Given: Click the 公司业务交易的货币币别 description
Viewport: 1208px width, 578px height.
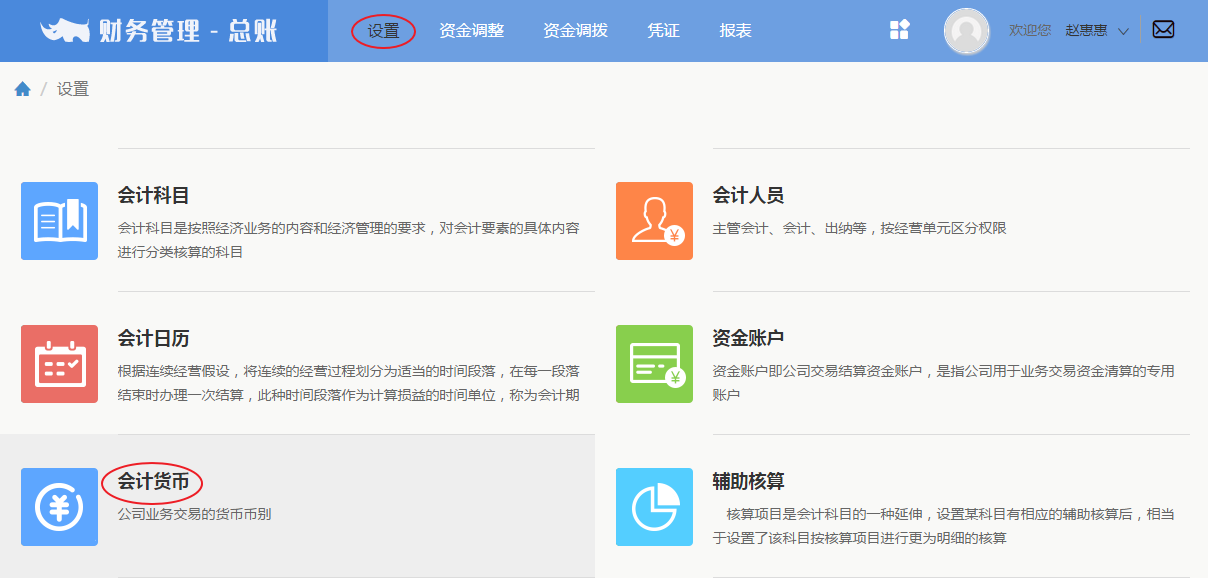Looking at the screenshot, I should [195, 514].
